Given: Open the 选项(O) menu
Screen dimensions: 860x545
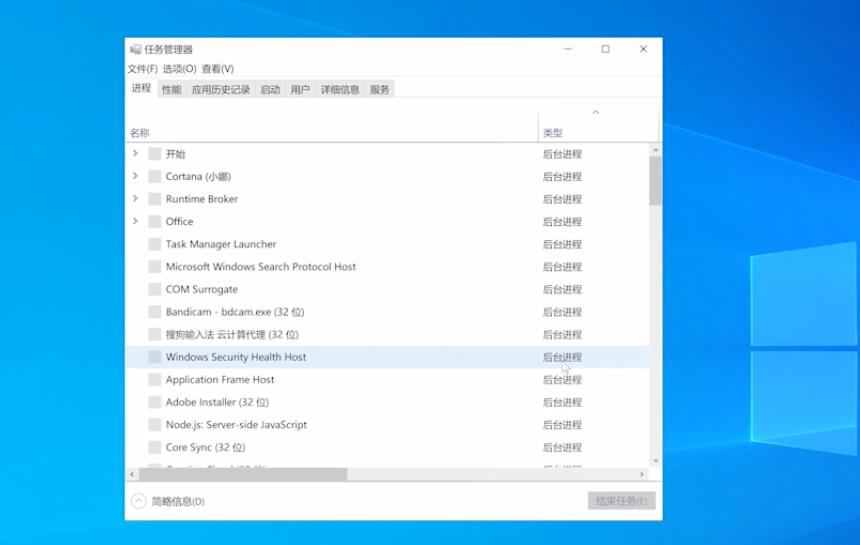Looking at the screenshot, I should pyautogui.click(x=179, y=69).
